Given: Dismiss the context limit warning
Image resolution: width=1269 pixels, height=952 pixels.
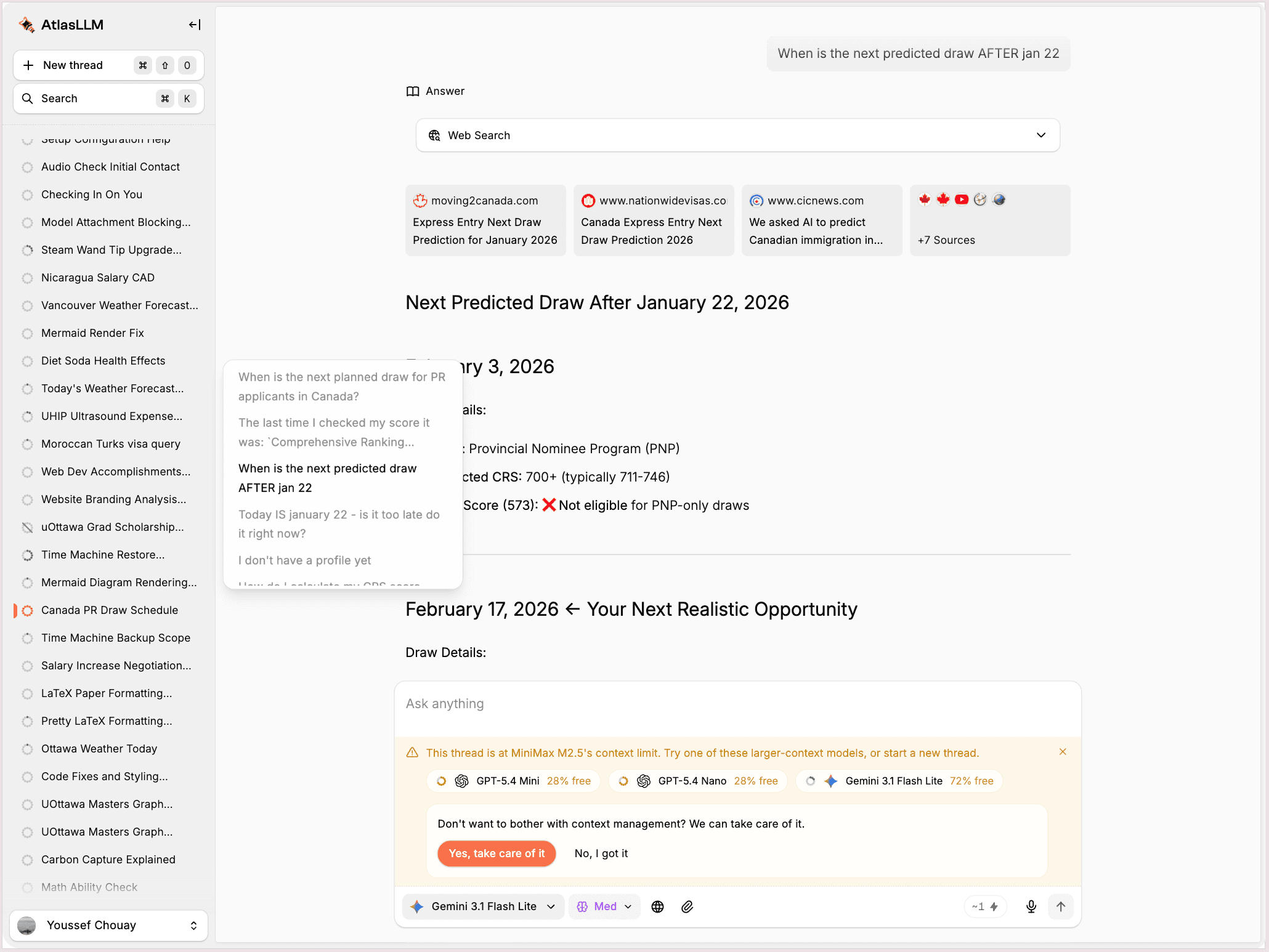Looking at the screenshot, I should pyautogui.click(x=1063, y=752).
